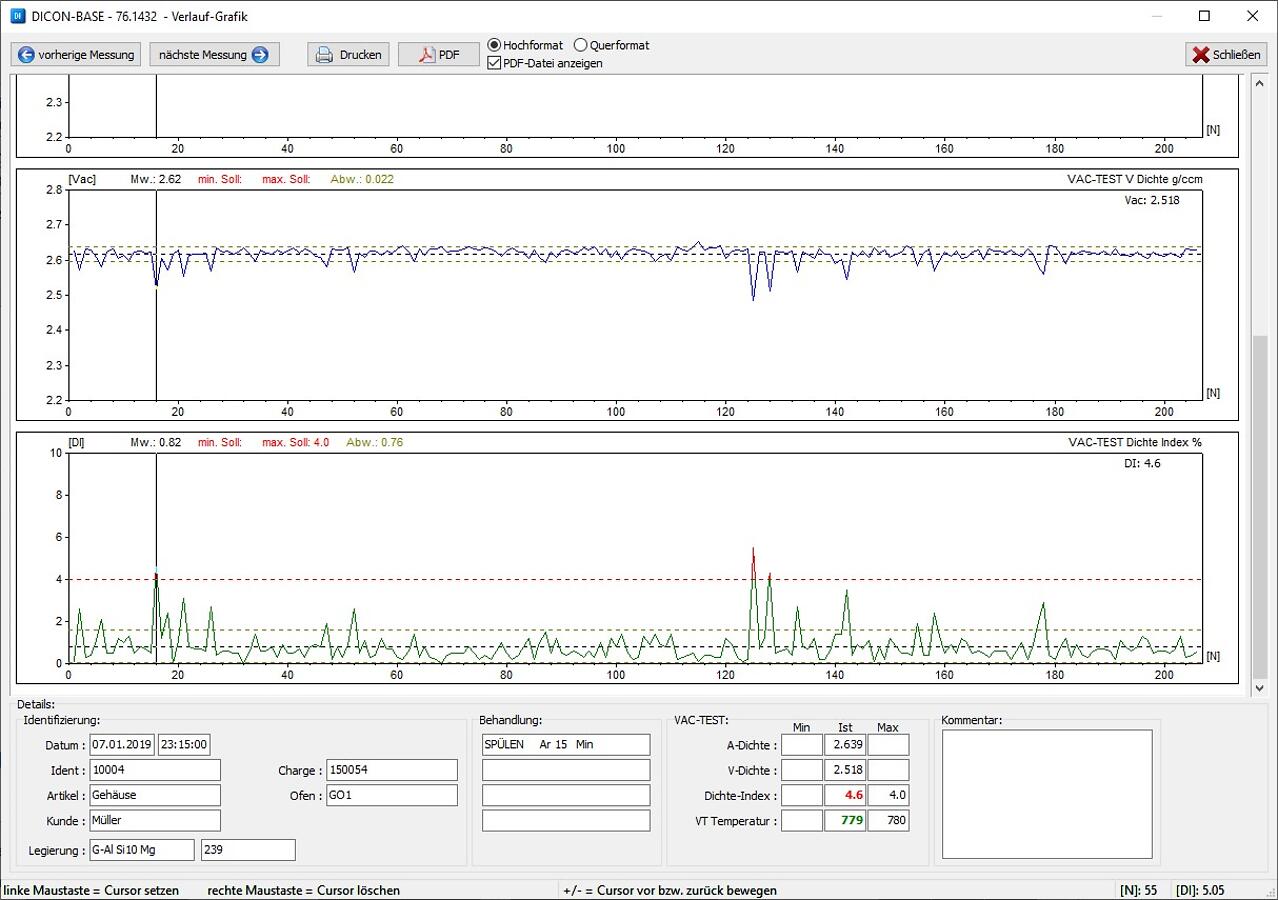
Task: Click the DI peak near measurement 125
Action: point(753,550)
